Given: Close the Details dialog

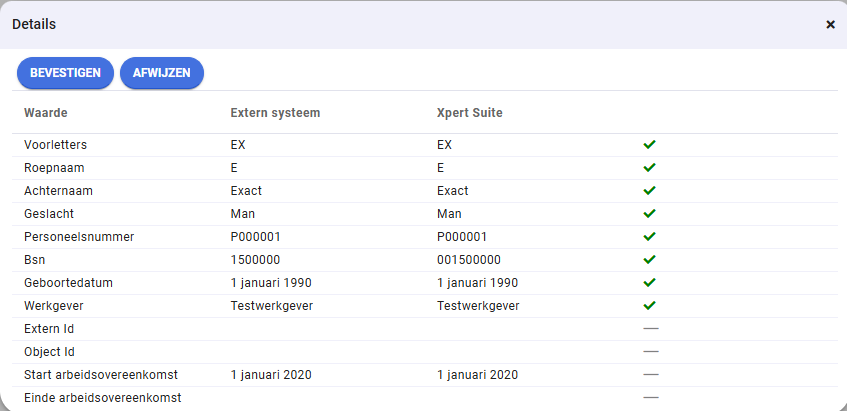Looking at the screenshot, I should point(830,24).
